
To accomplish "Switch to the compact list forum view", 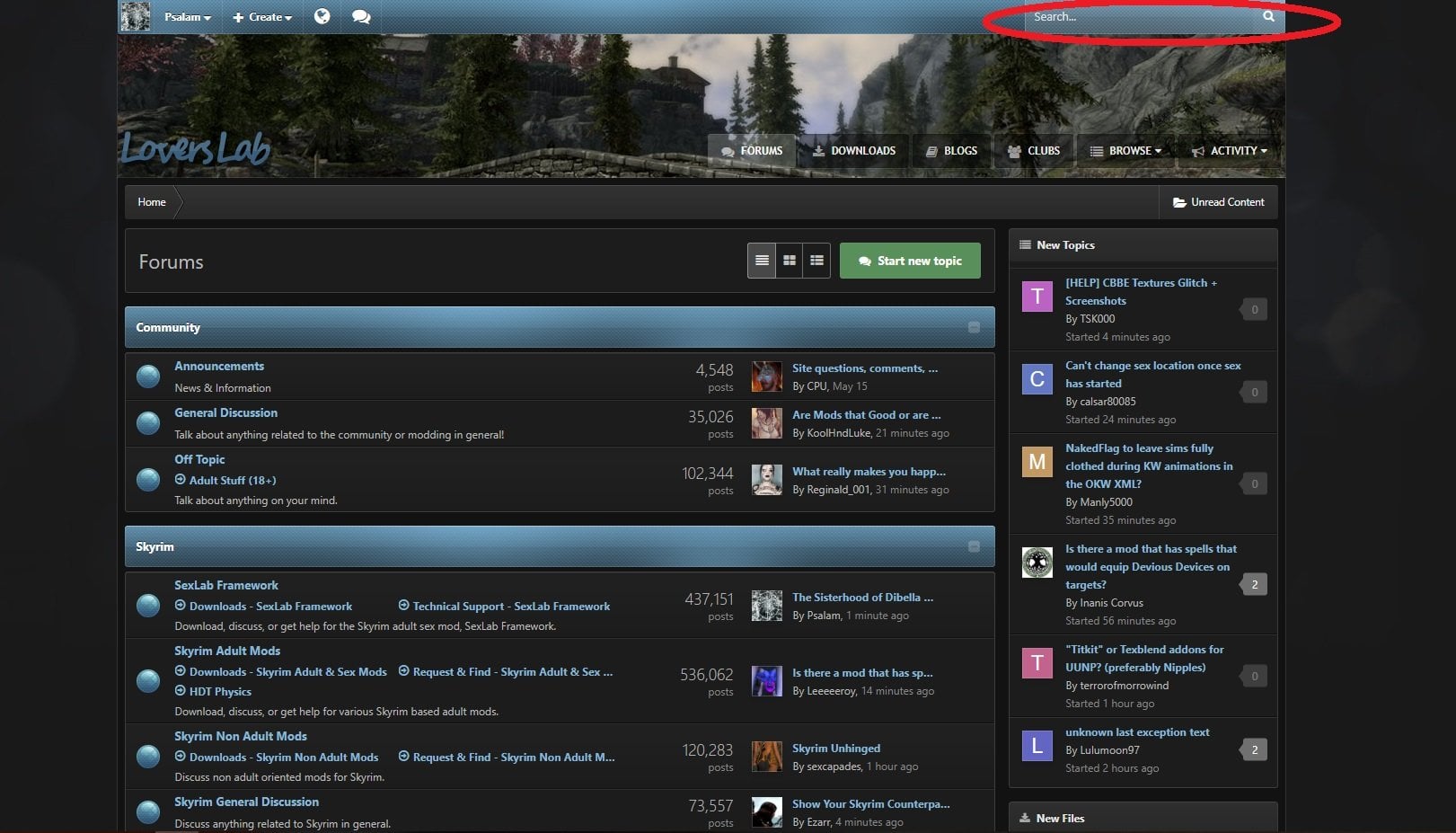I will (762, 261).
